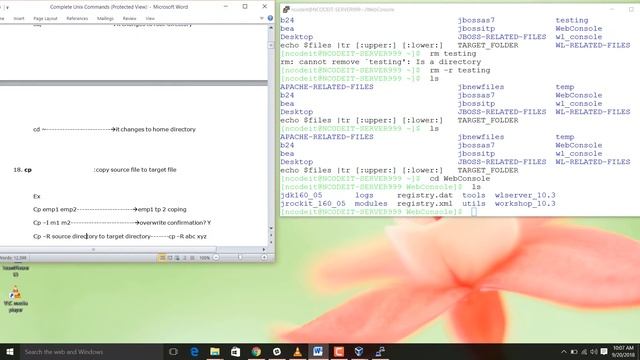Open the VLC media player desktop shortcut

click(x=16, y=299)
